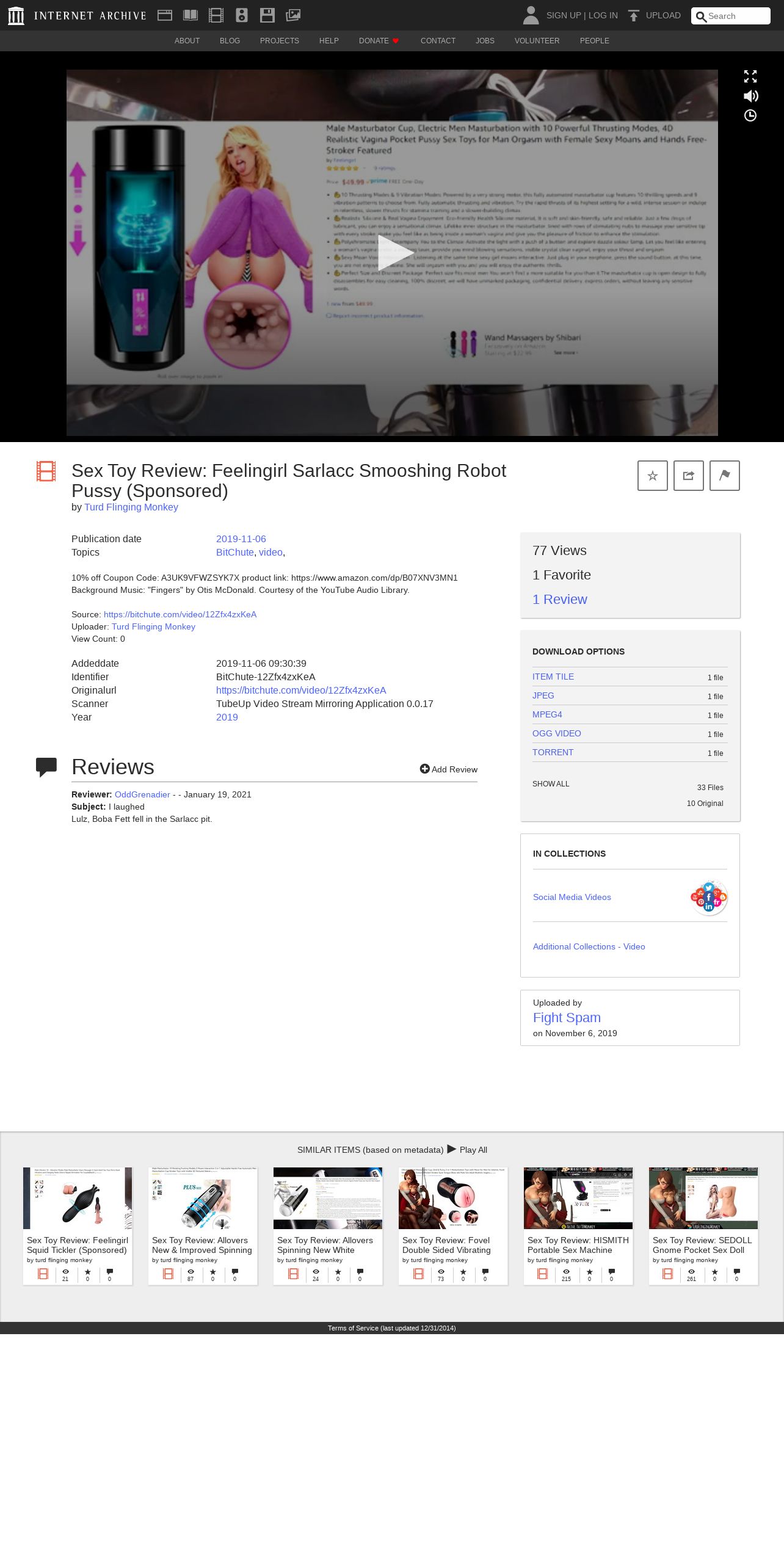The width and height of the screenshot is (784, 1568).
Task: Click the Year 2019 link
Action: tap(227, 717)
